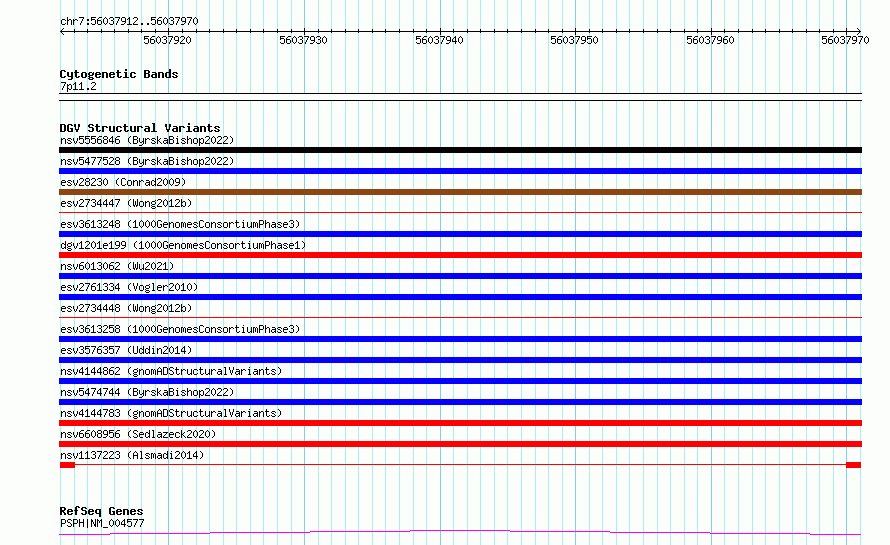
Task: Open the RefSeq Genes track title
Action: pyautogui.click(x=101, y=511)
